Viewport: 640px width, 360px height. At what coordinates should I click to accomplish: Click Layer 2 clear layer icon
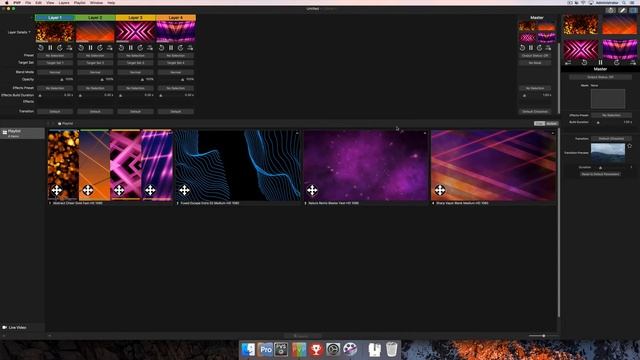pyautogui.click(x=109, y=48)
